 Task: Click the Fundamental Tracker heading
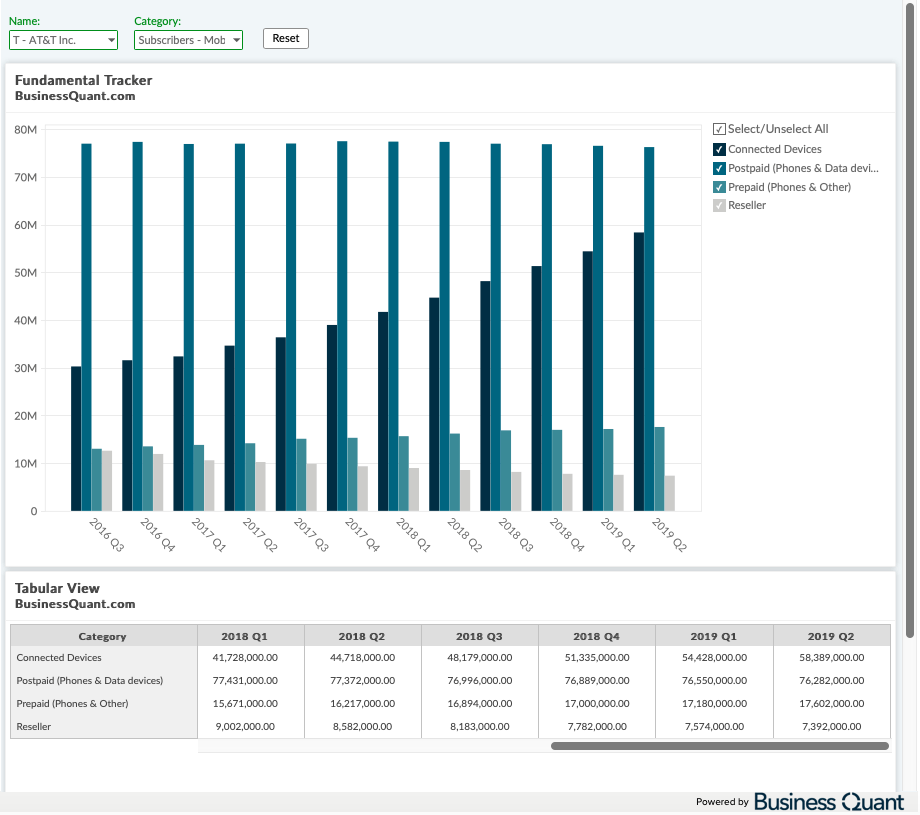[83, 80]
